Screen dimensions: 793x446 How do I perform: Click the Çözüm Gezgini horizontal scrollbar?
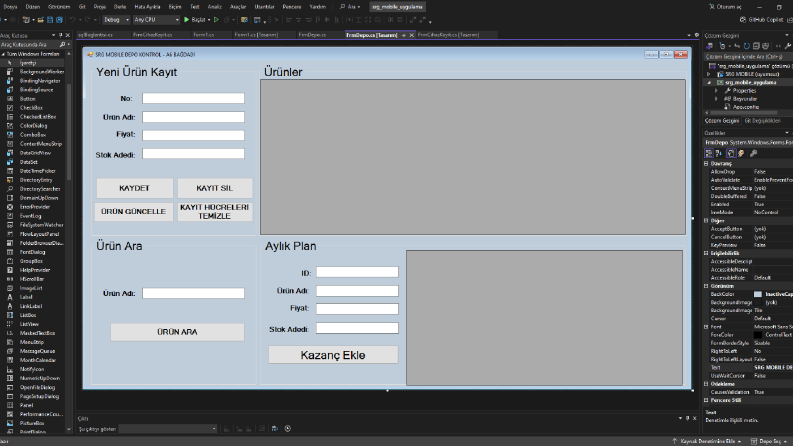click(743, 113)
